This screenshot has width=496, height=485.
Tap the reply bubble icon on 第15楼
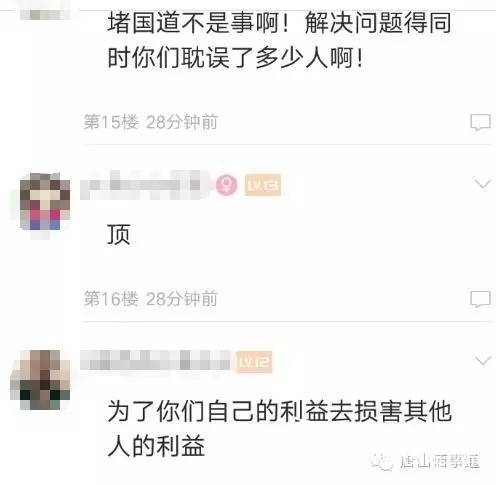[x=480, y=122]
